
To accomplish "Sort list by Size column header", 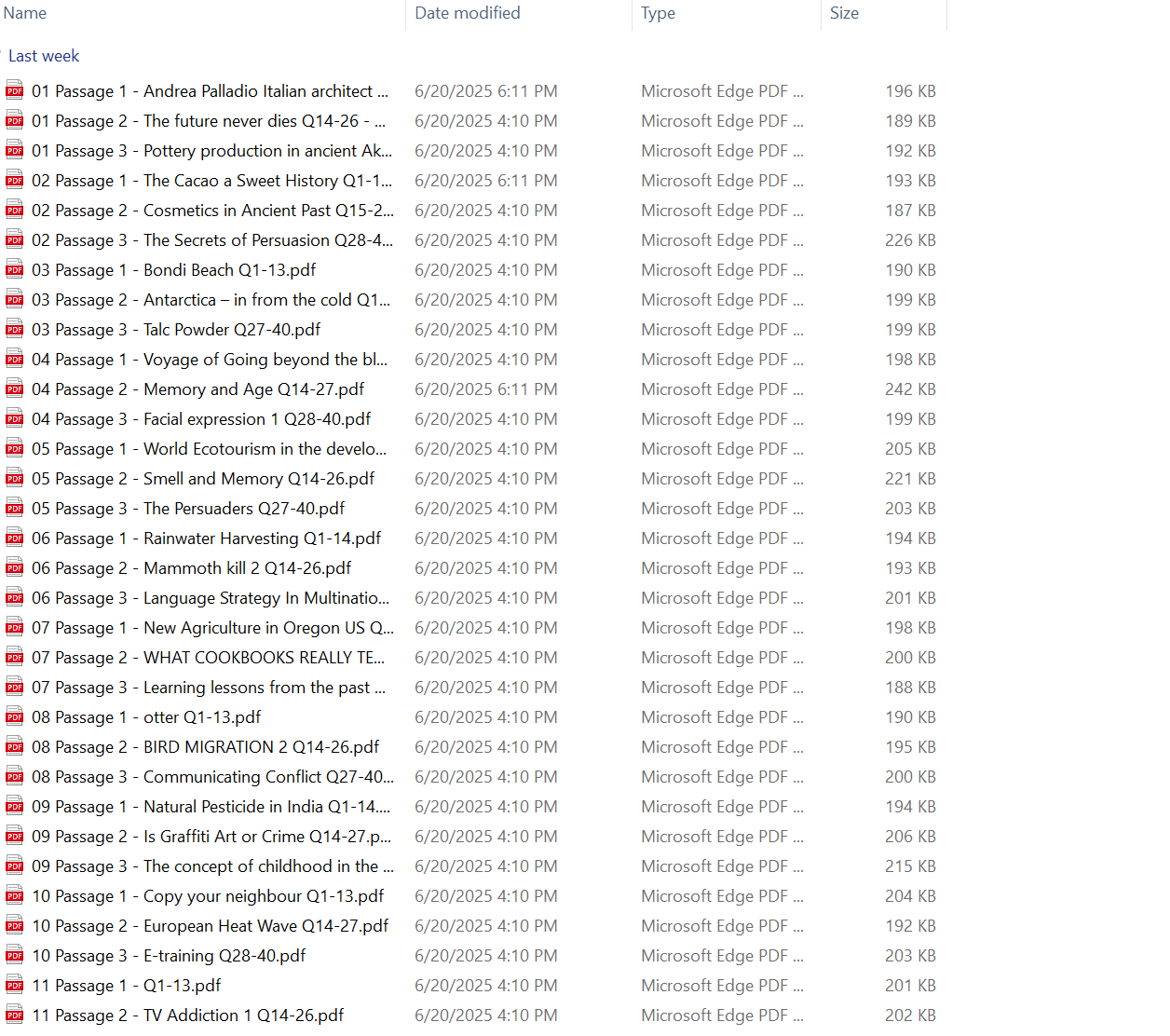I will 844,13.
